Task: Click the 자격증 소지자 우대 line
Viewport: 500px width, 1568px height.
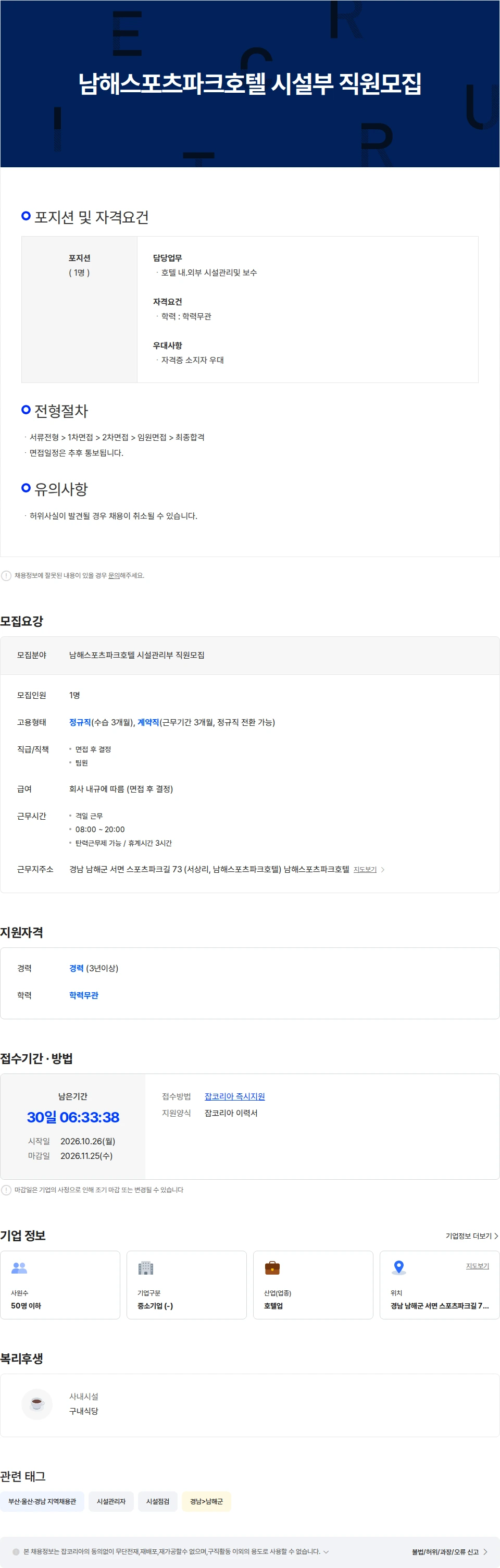Action: 192,360
